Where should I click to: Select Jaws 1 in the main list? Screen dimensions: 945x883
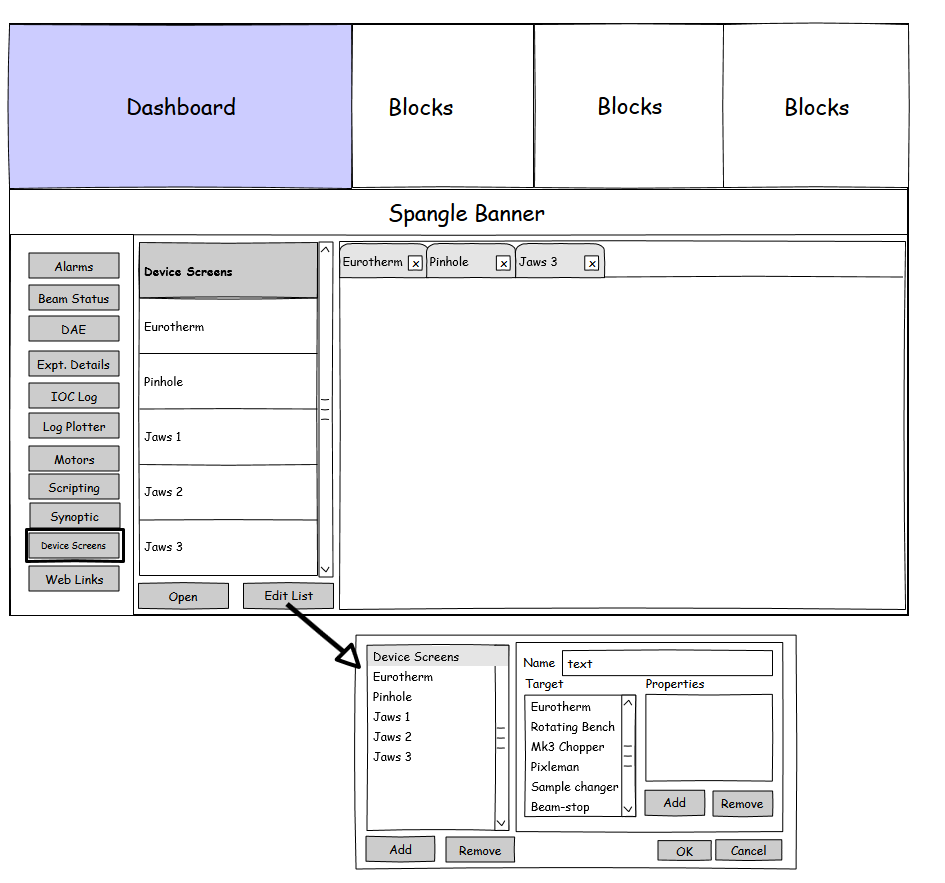[x=228, y=437]
